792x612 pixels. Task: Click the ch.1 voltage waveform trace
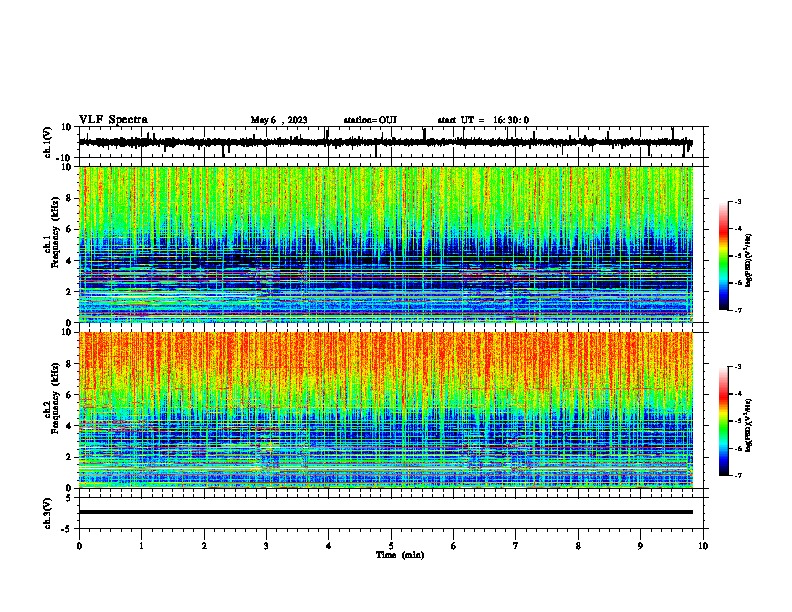pos(385,142)
